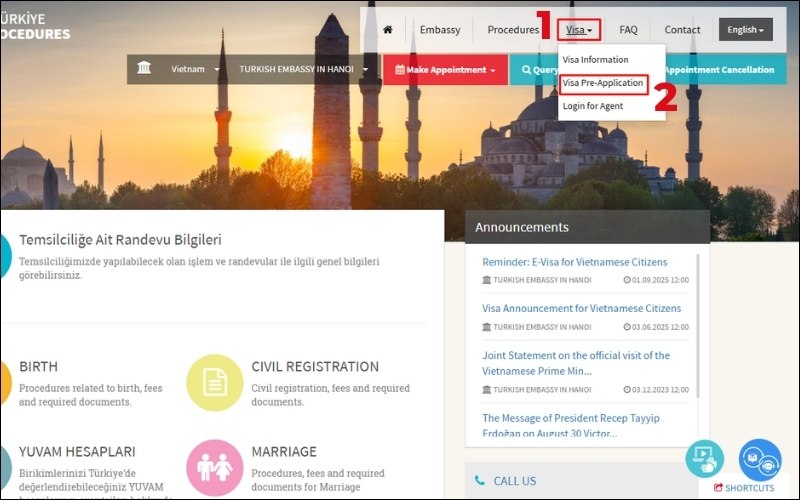The image size is (800, 500).
Task: Open the MARRIAGE procedures heading
Action: (284, 452)
